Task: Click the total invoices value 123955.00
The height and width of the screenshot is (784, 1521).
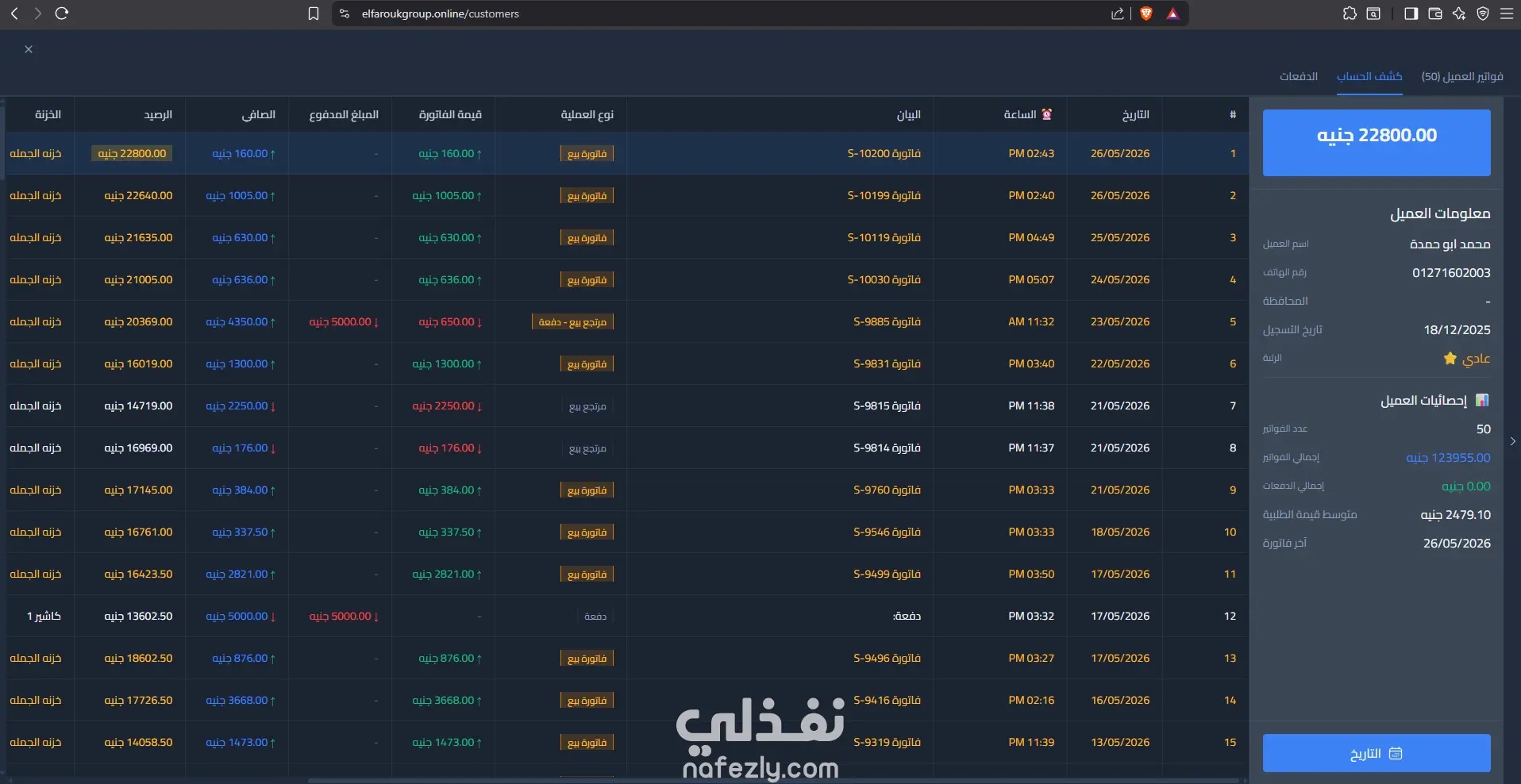Action: 1448,457
